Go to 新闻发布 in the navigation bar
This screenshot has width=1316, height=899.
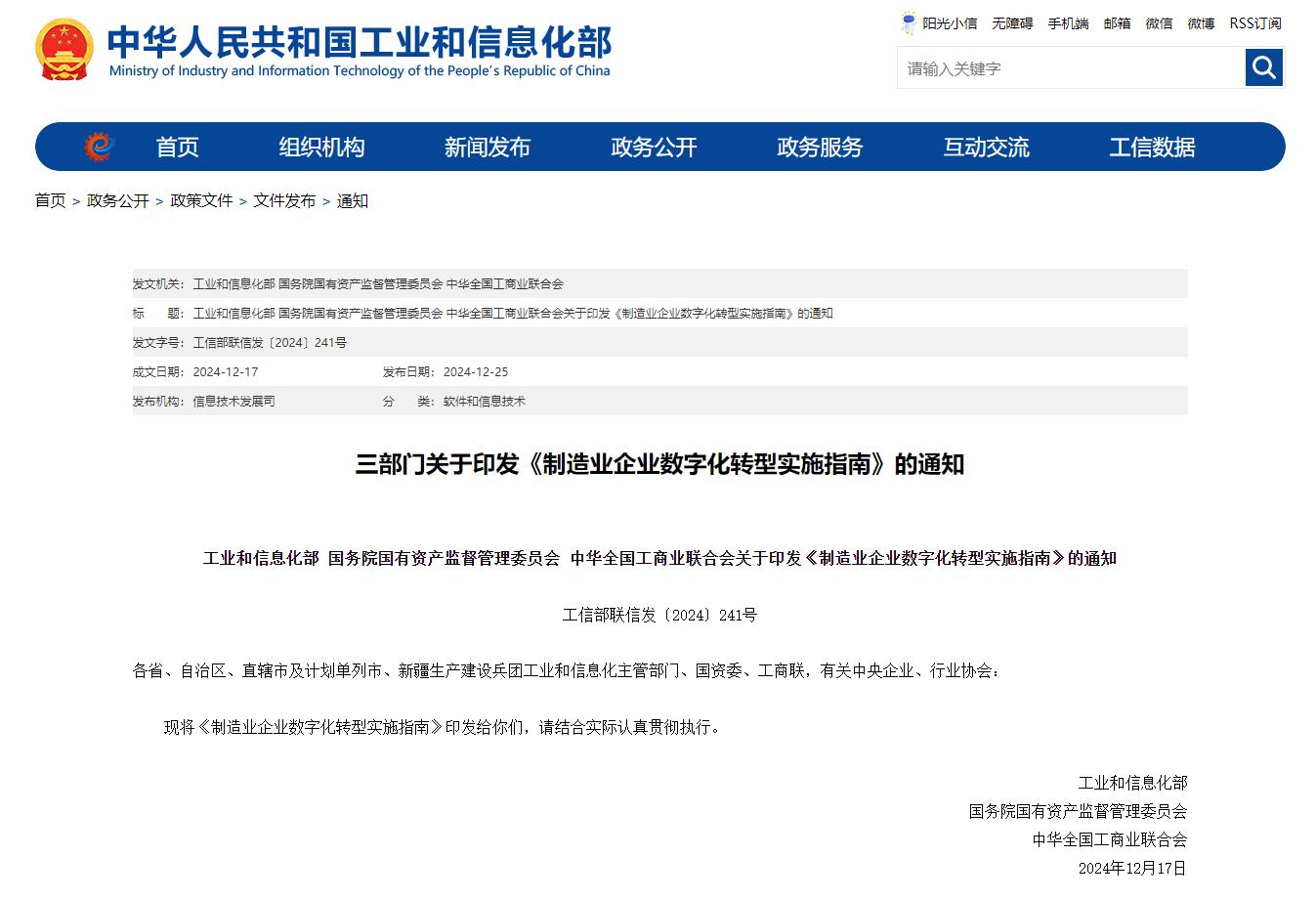click(x=488, y=147)
